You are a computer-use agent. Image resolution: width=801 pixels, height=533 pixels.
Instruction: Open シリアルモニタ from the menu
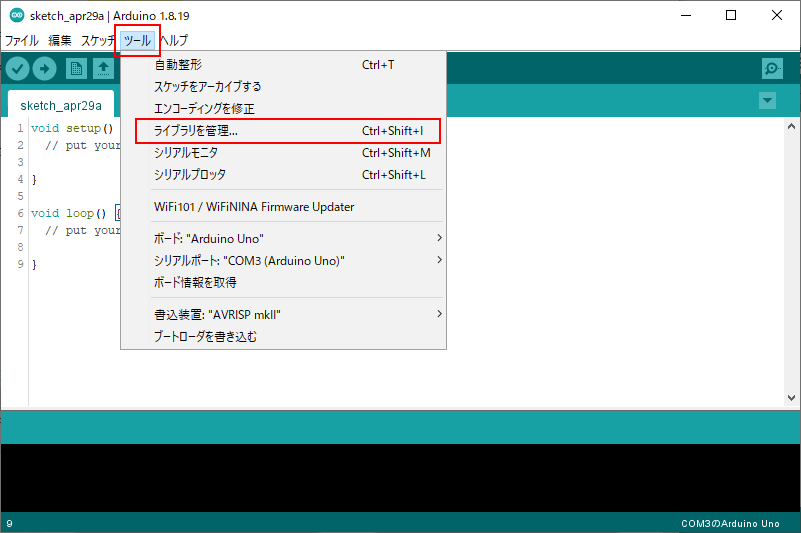pos(186,153)
